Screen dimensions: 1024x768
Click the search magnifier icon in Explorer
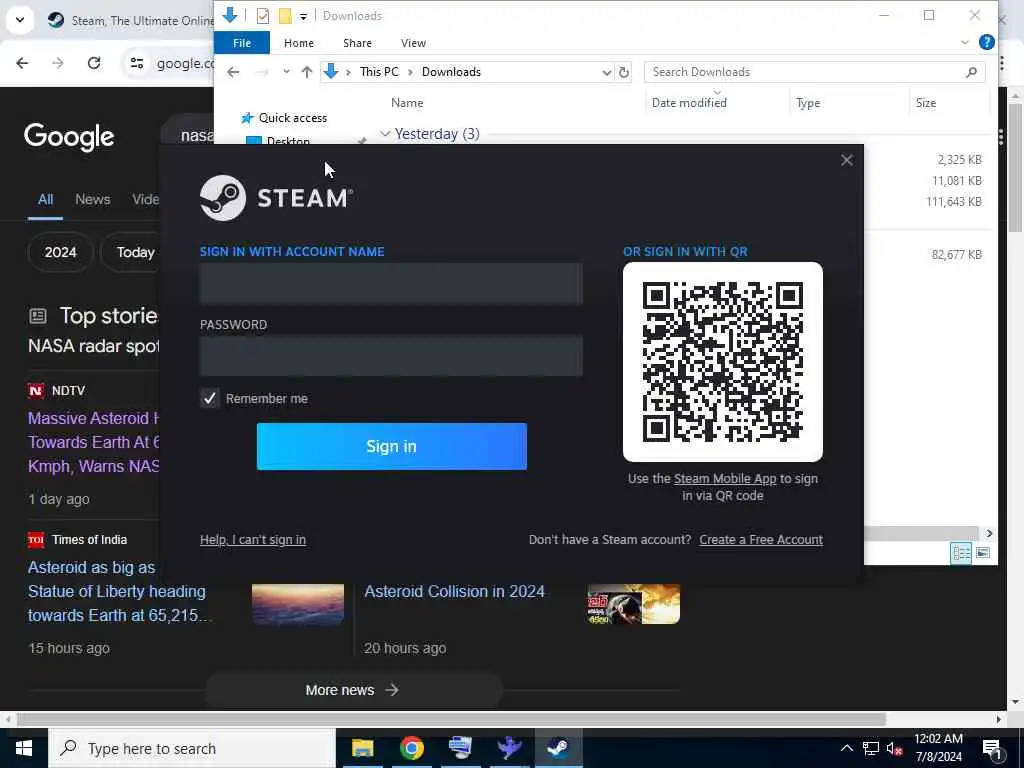(971, 72)
